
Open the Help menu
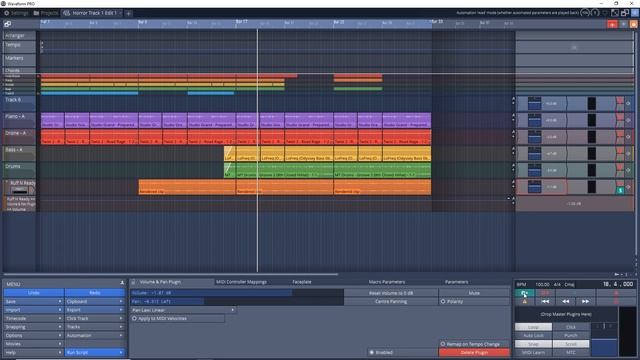coord(34,352)
